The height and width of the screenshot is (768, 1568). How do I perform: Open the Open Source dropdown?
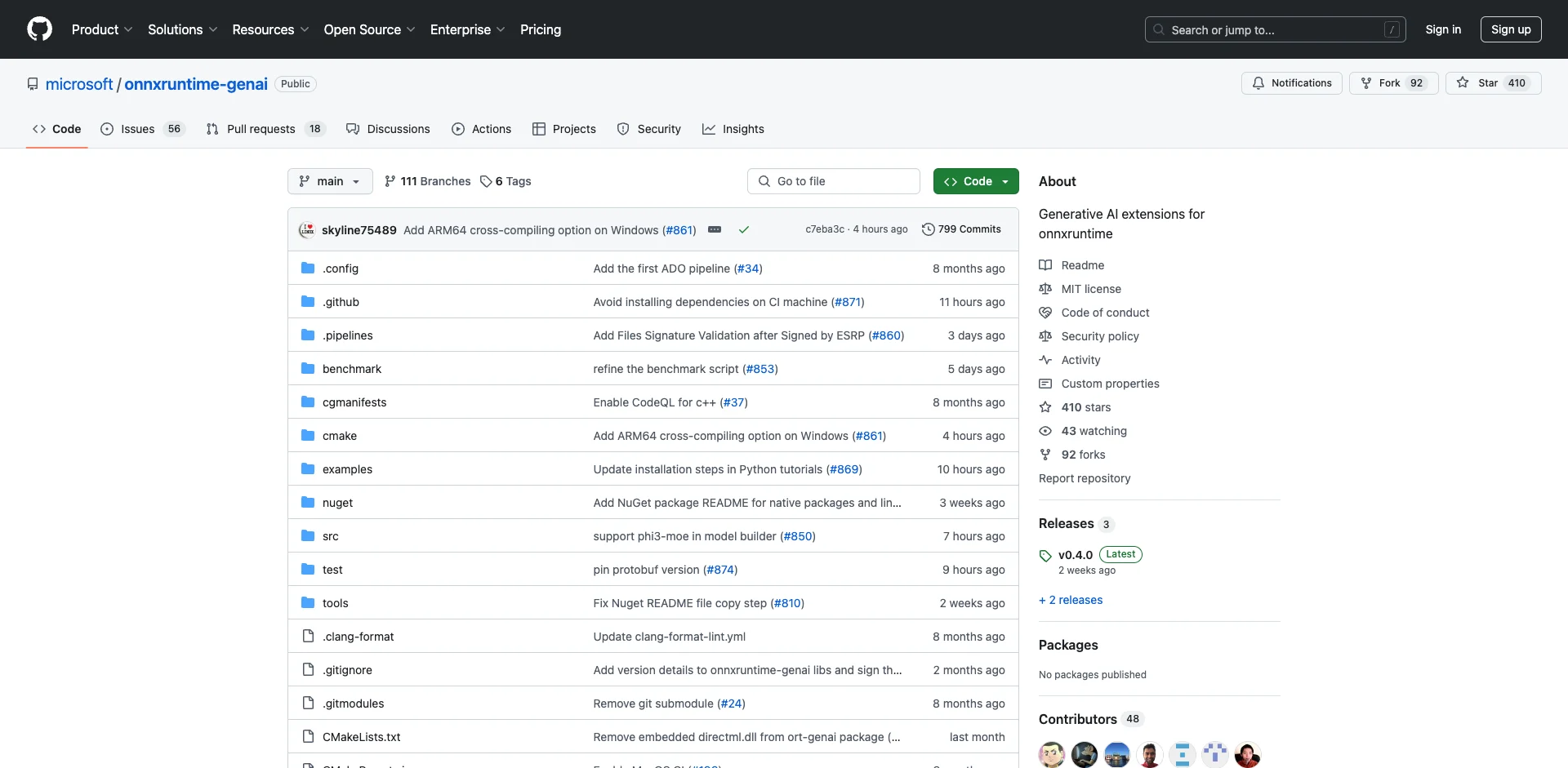pyautogui.click(x=369, y=29)
